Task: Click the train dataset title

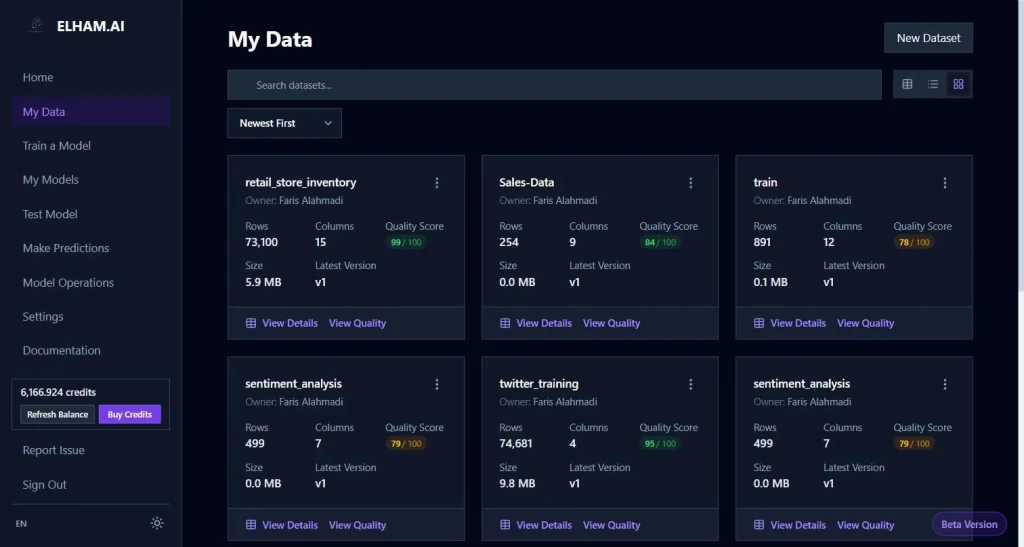Action: click(x=765, y=183)
